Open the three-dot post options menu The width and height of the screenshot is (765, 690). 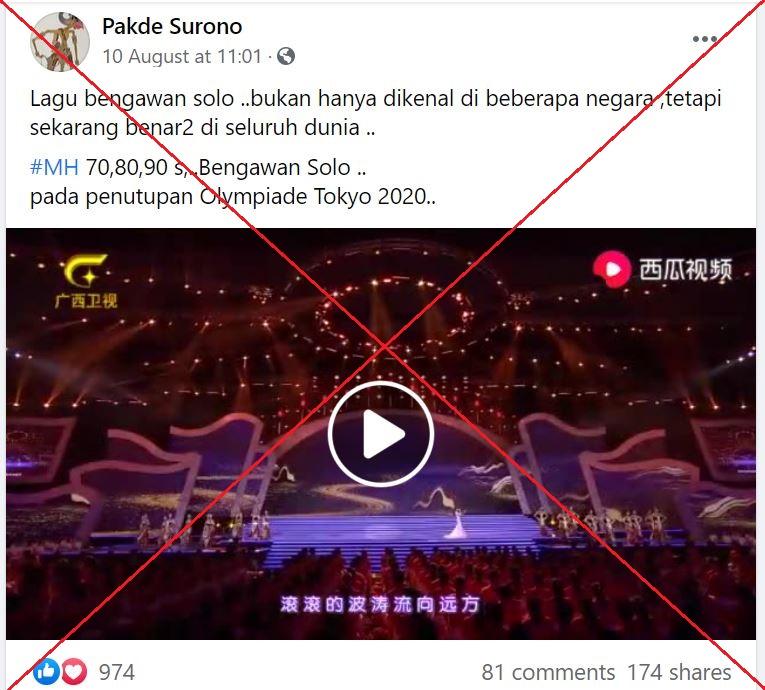click(705, 39)
